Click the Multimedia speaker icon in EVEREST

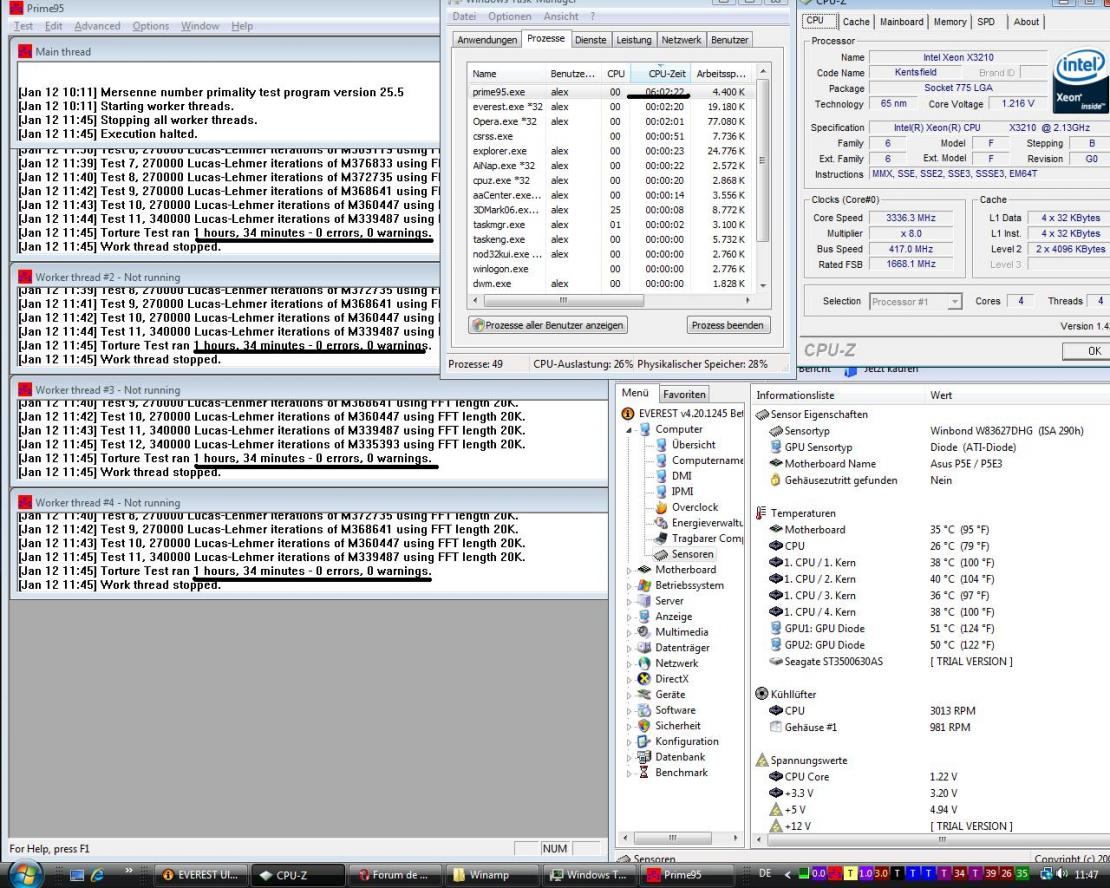point(644,632)
